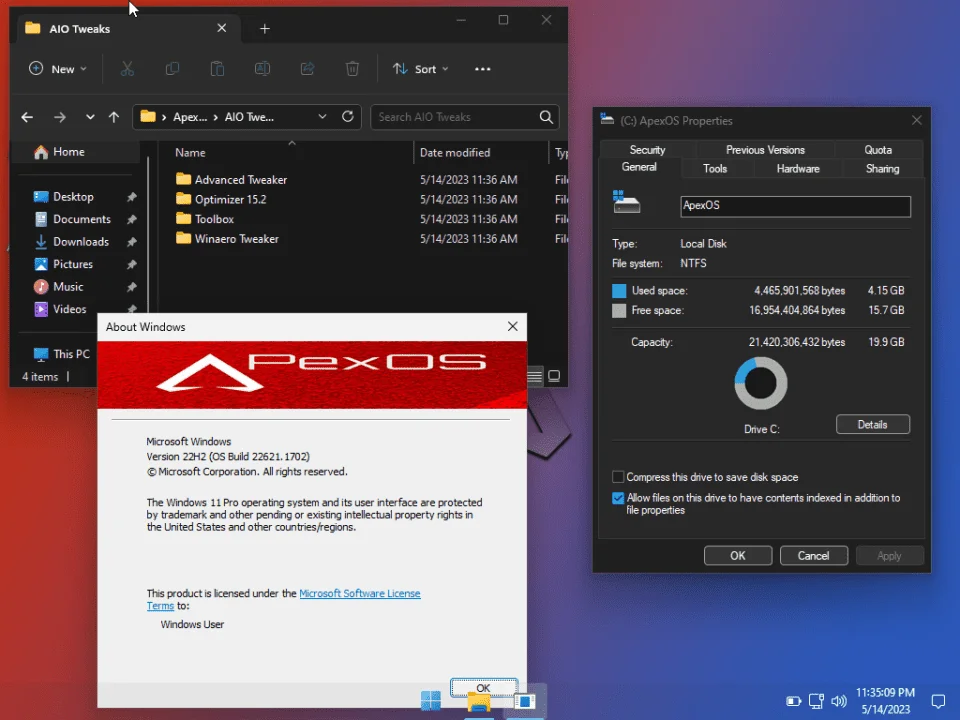Open Documents in the navigation pane

click(x=81, y=219)
